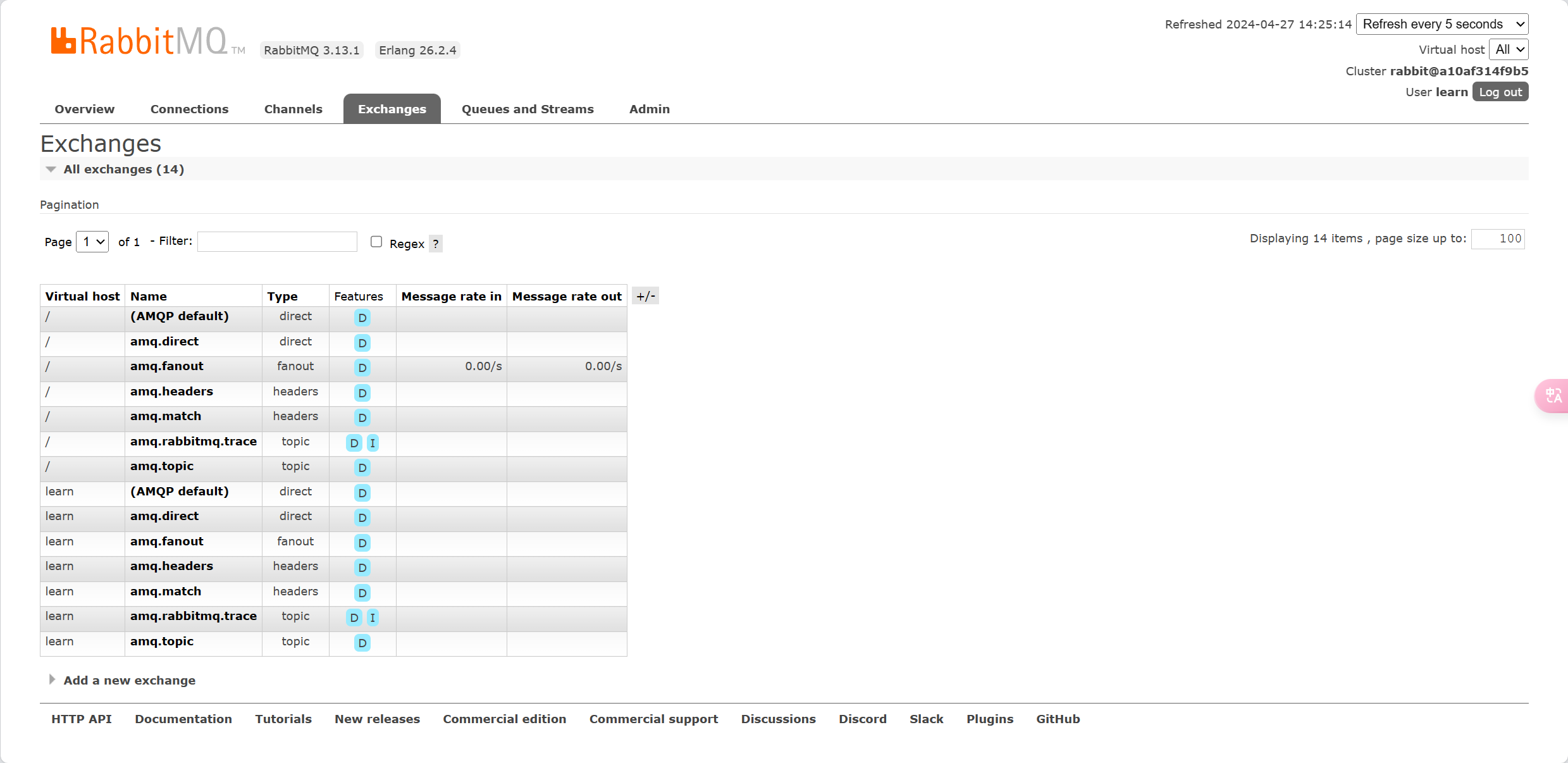Screen dimensions: 1568x763
Task: Expand Add a new exchange section
Action: coord(129,680)
